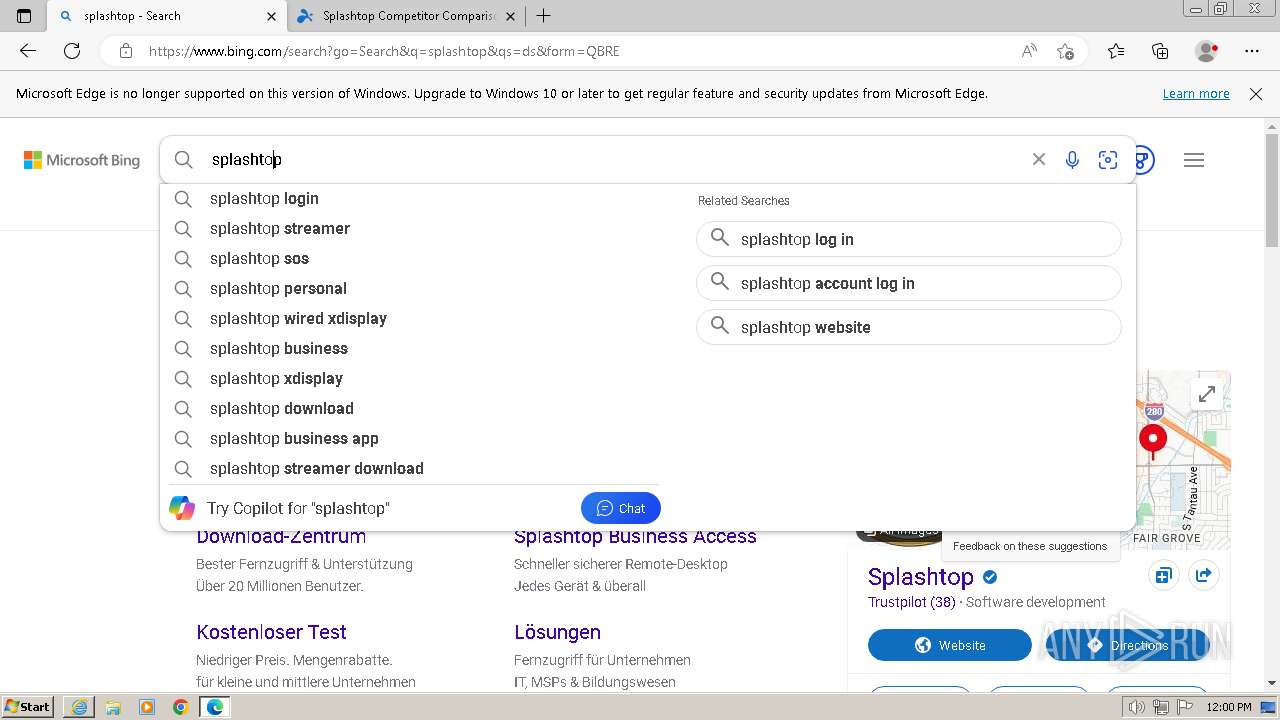1280x720 pixels.
Task: Go to the Microsoft Bing logo home
Action: [82, 160]
